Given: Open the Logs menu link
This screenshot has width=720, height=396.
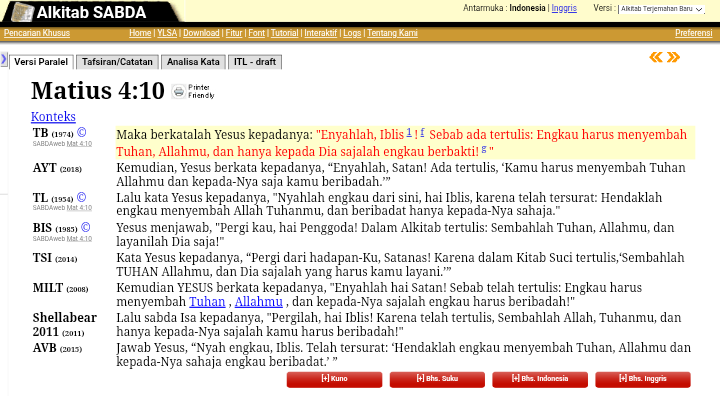Looking at the screenshot, I should (352, 33).
